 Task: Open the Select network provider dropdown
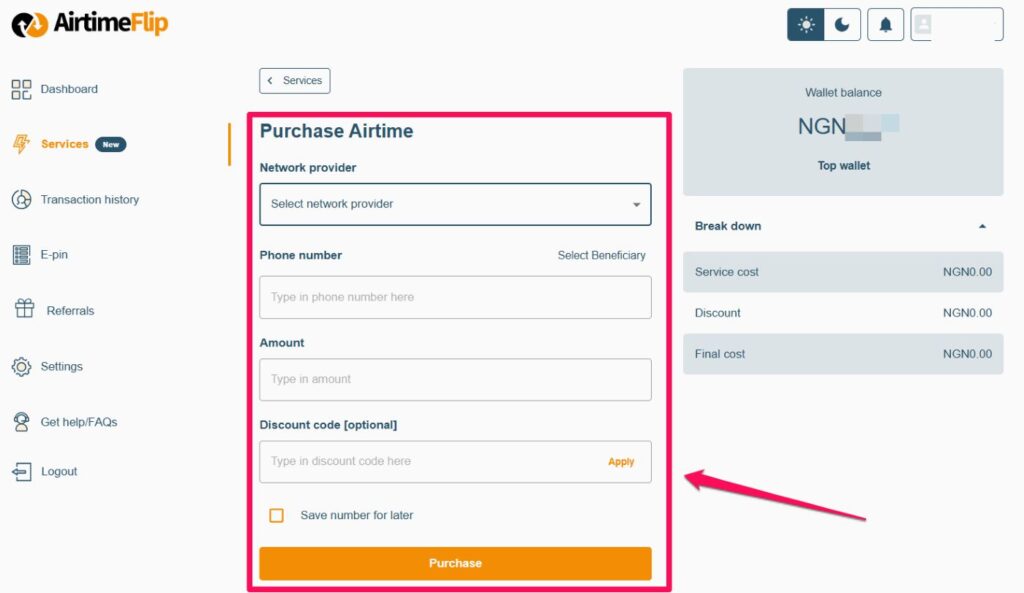(x=455, y=204)
